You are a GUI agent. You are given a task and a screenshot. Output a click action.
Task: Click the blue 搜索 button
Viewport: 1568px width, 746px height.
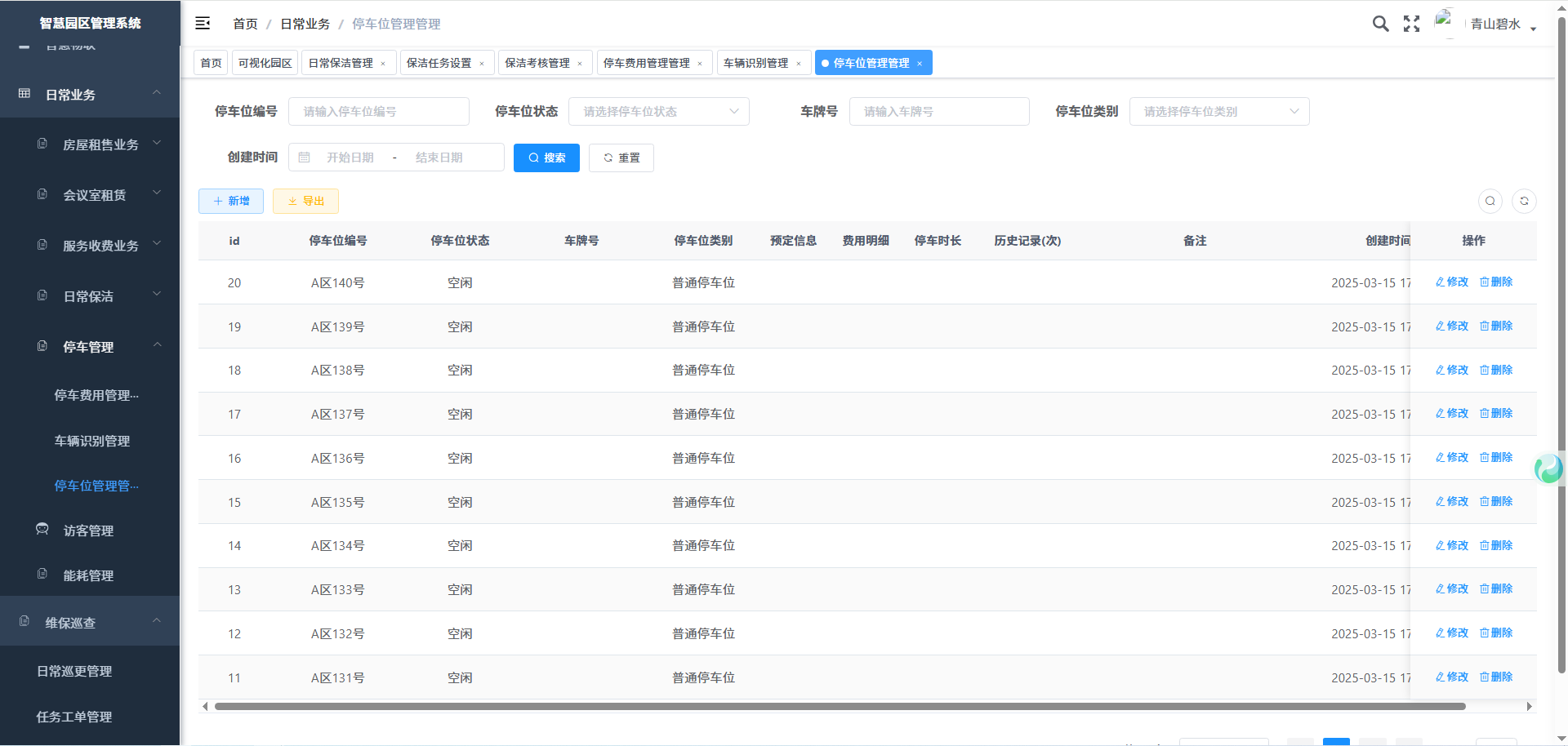(546, 158)
